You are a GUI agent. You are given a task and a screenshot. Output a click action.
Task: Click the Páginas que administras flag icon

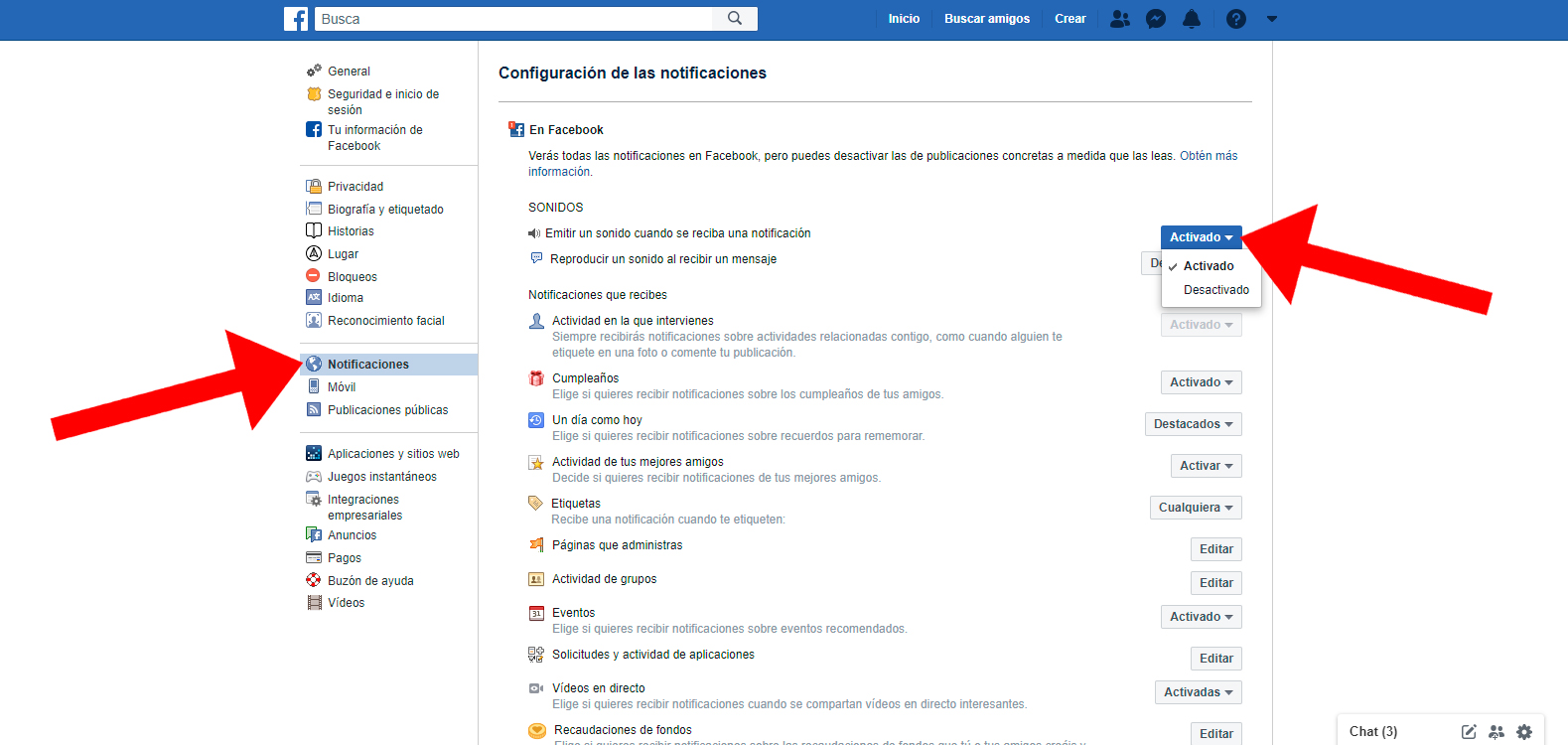pyautogui.click(x=536, y=544)
